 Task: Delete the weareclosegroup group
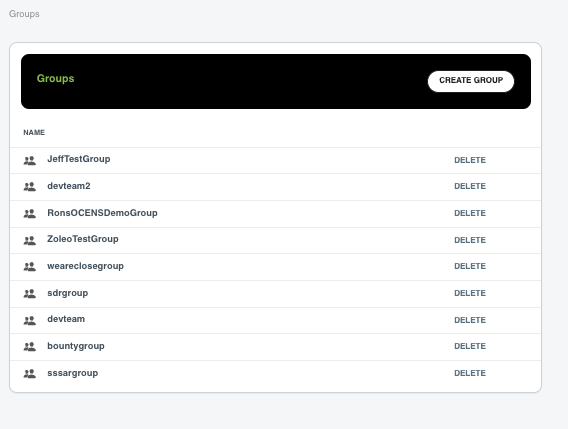(x=470, y=266)
